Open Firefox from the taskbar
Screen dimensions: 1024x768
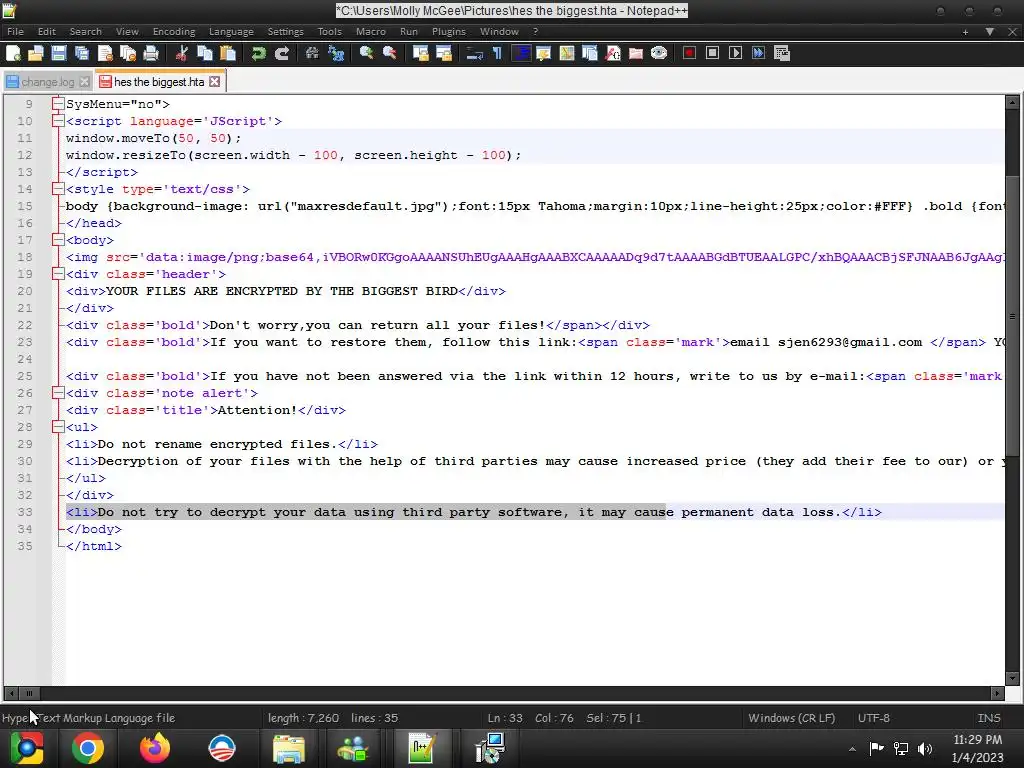coord(155,748)
